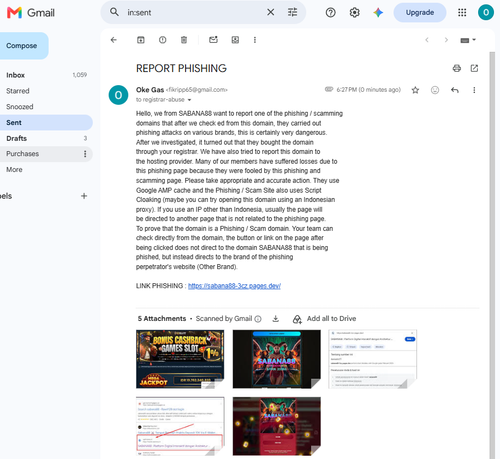Open toolbar More options menu
This screenshot has height=459, width=500.
(x=255, y=40)
